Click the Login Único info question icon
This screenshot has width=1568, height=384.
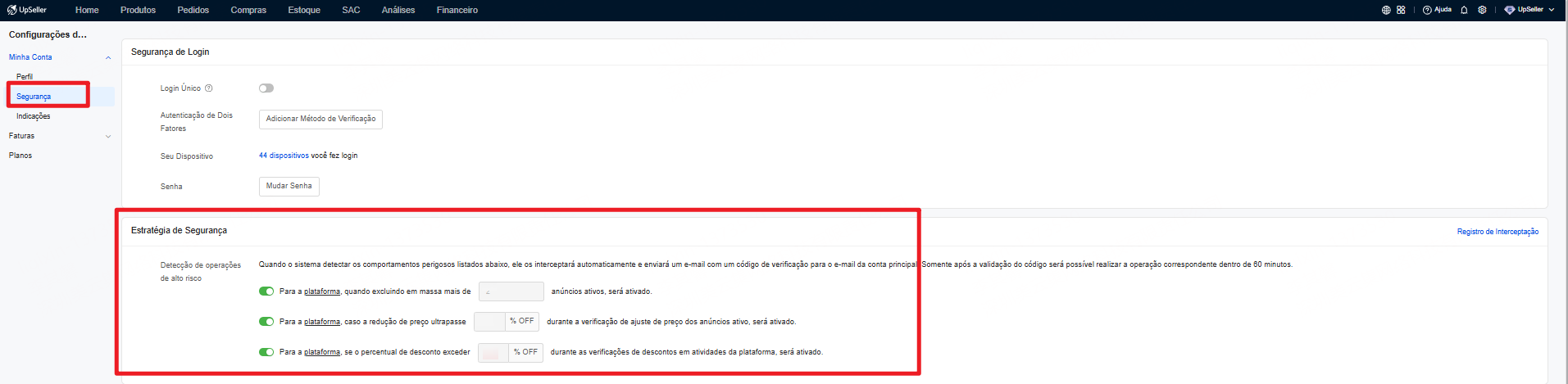[x=209, y=88]
